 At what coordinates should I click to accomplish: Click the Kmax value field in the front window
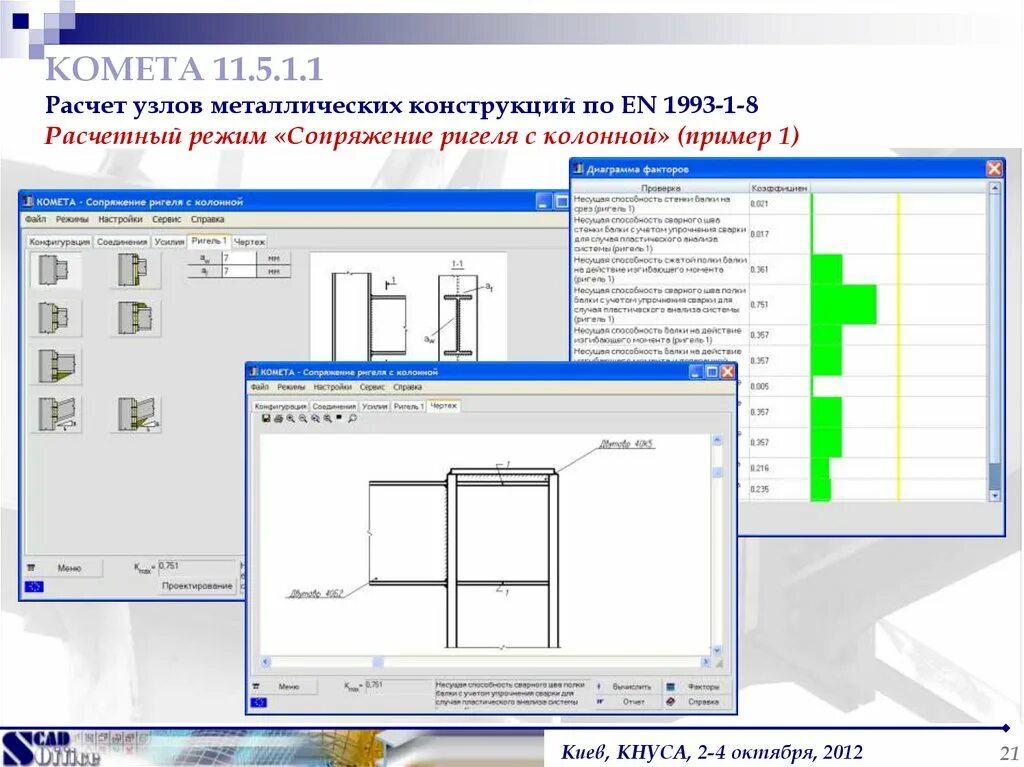tap(398, 685)
